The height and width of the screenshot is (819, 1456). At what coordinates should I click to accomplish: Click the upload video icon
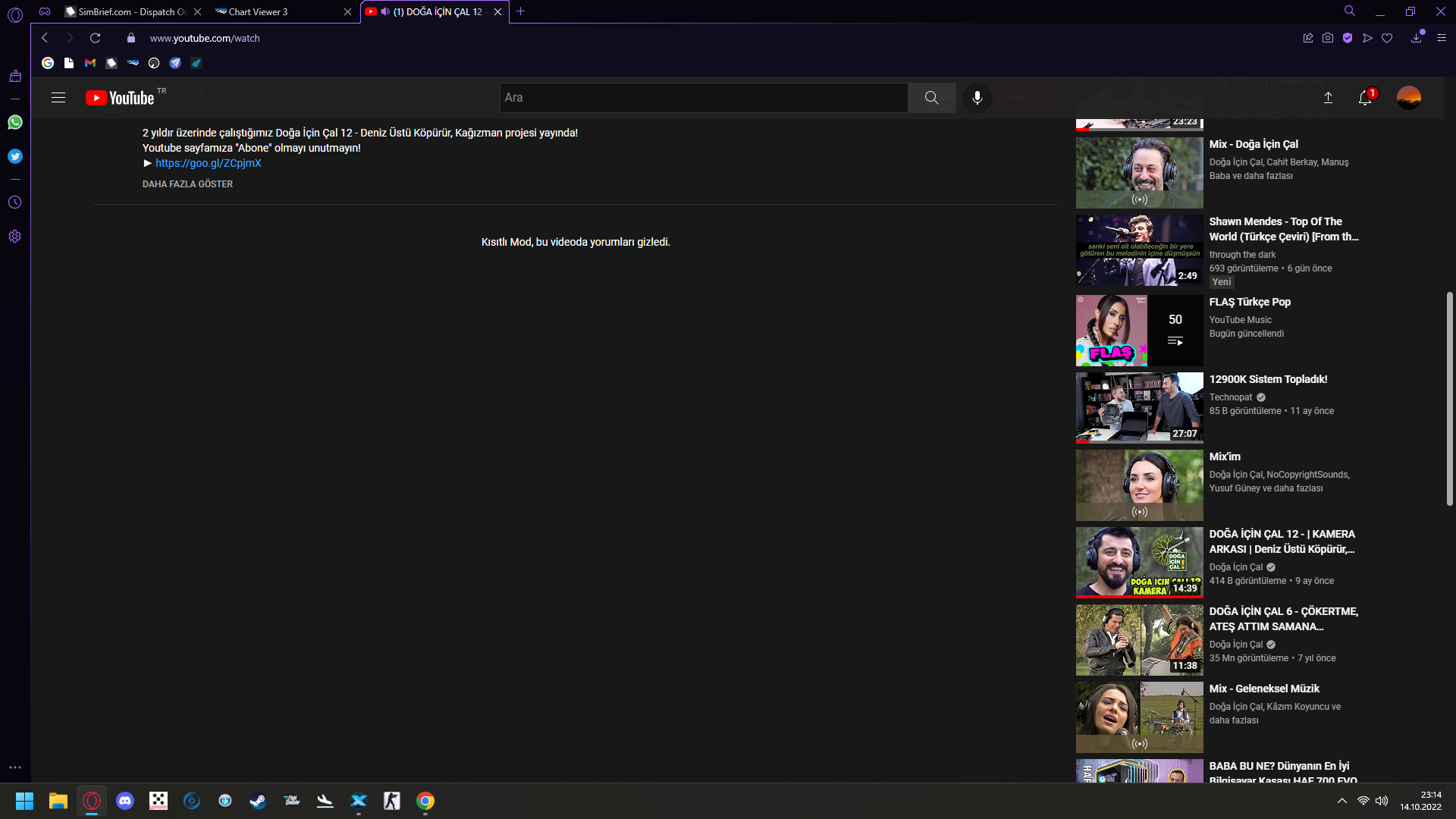point(1328,98)
